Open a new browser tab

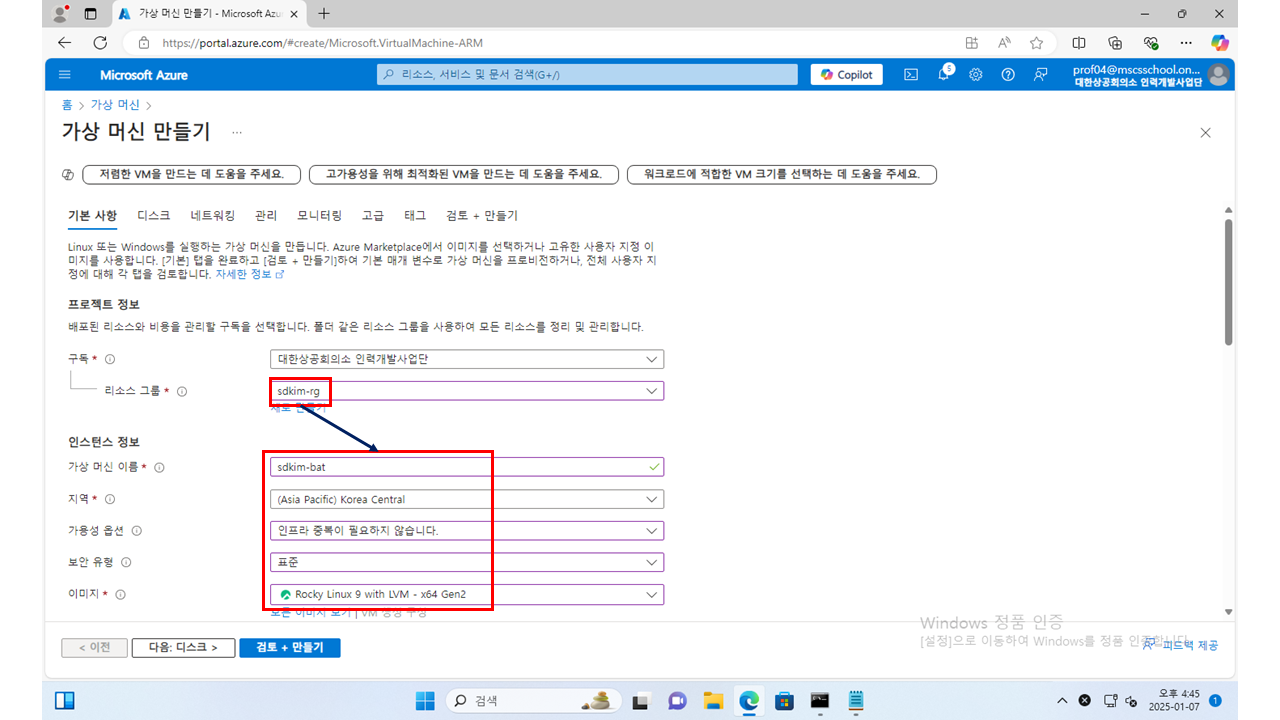(x=323, y=14)
